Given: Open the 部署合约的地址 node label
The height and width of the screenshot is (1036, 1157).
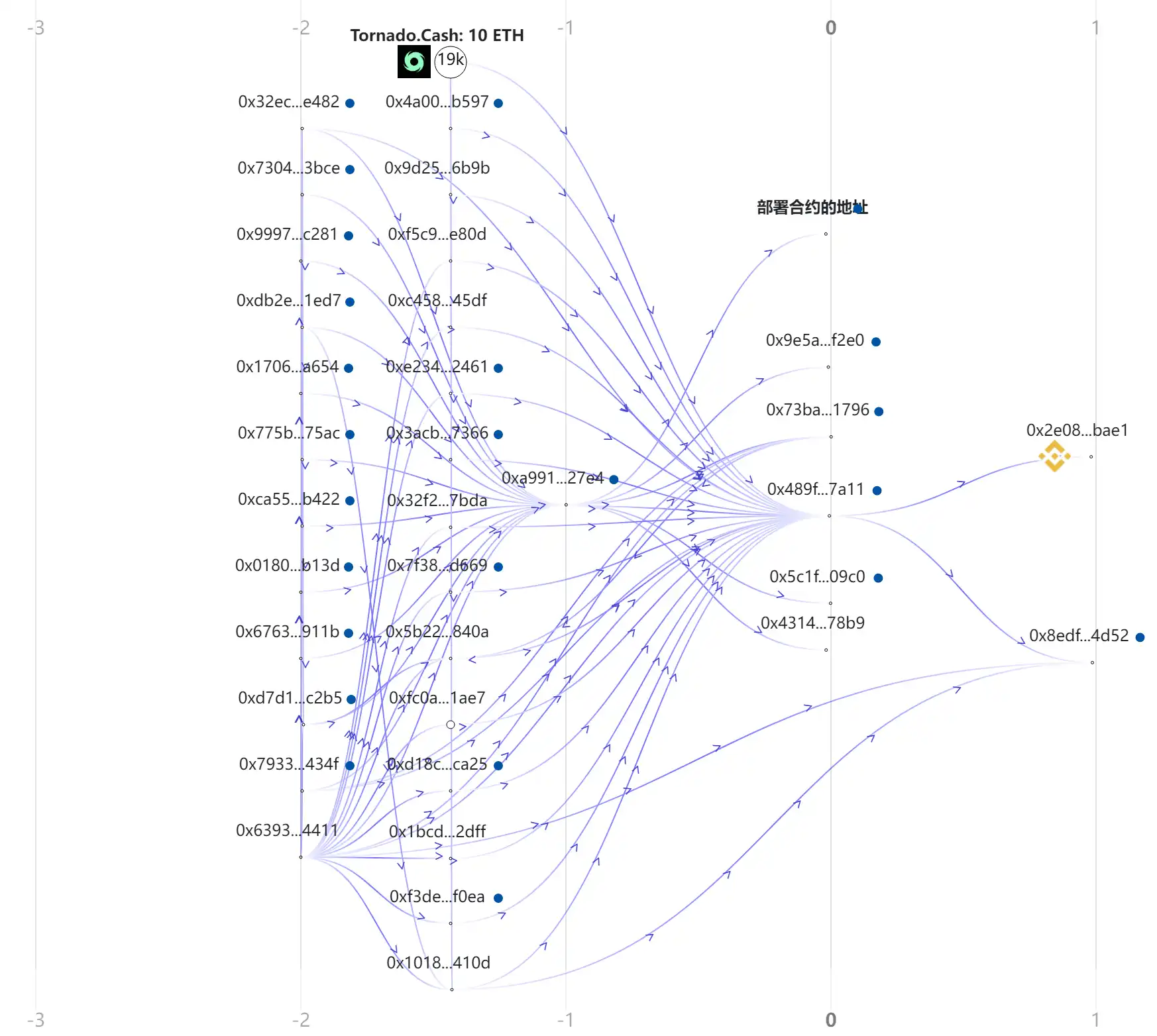Looking at the screenshot, I should (x=812, y=207).
